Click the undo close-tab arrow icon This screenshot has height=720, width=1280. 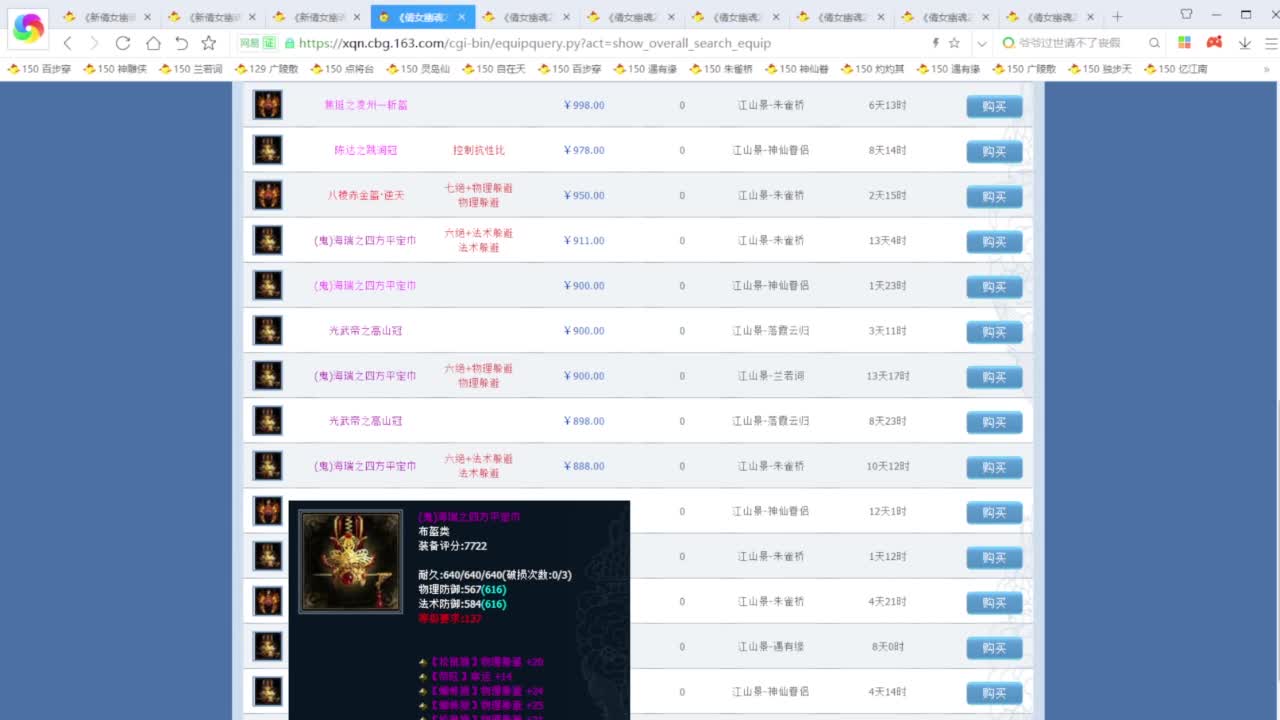[x=181, y=43]
